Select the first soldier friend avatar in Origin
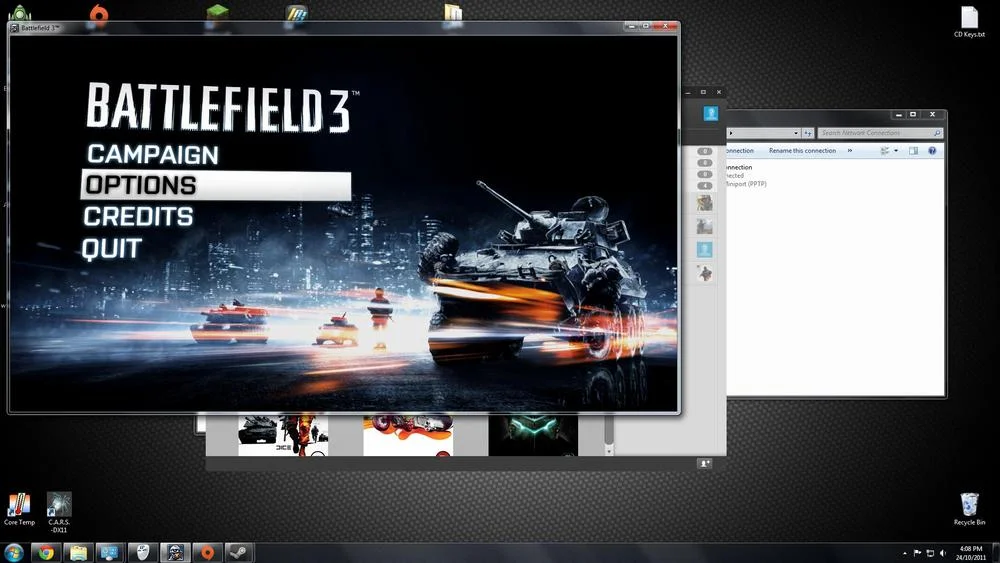Viewport: 1000px width, 563px height. tap(705, 203)
